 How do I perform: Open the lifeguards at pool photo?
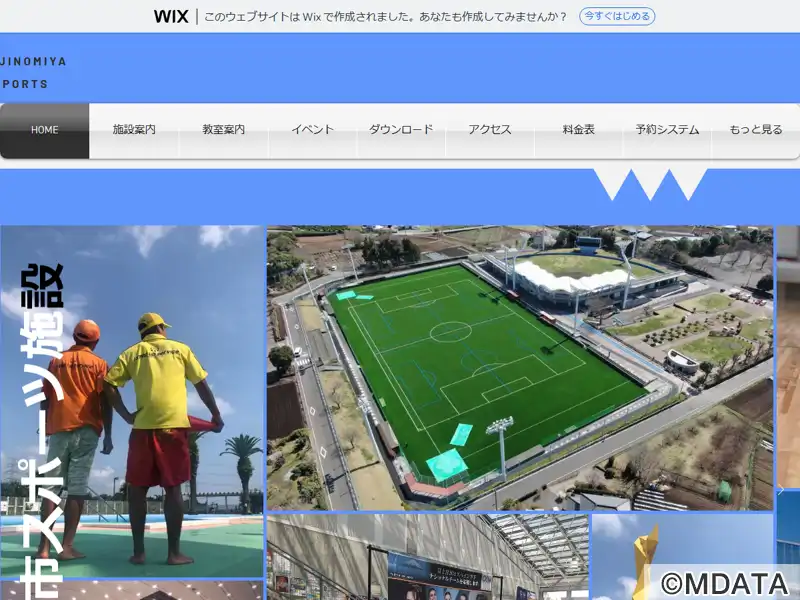[x=132, y=401]
